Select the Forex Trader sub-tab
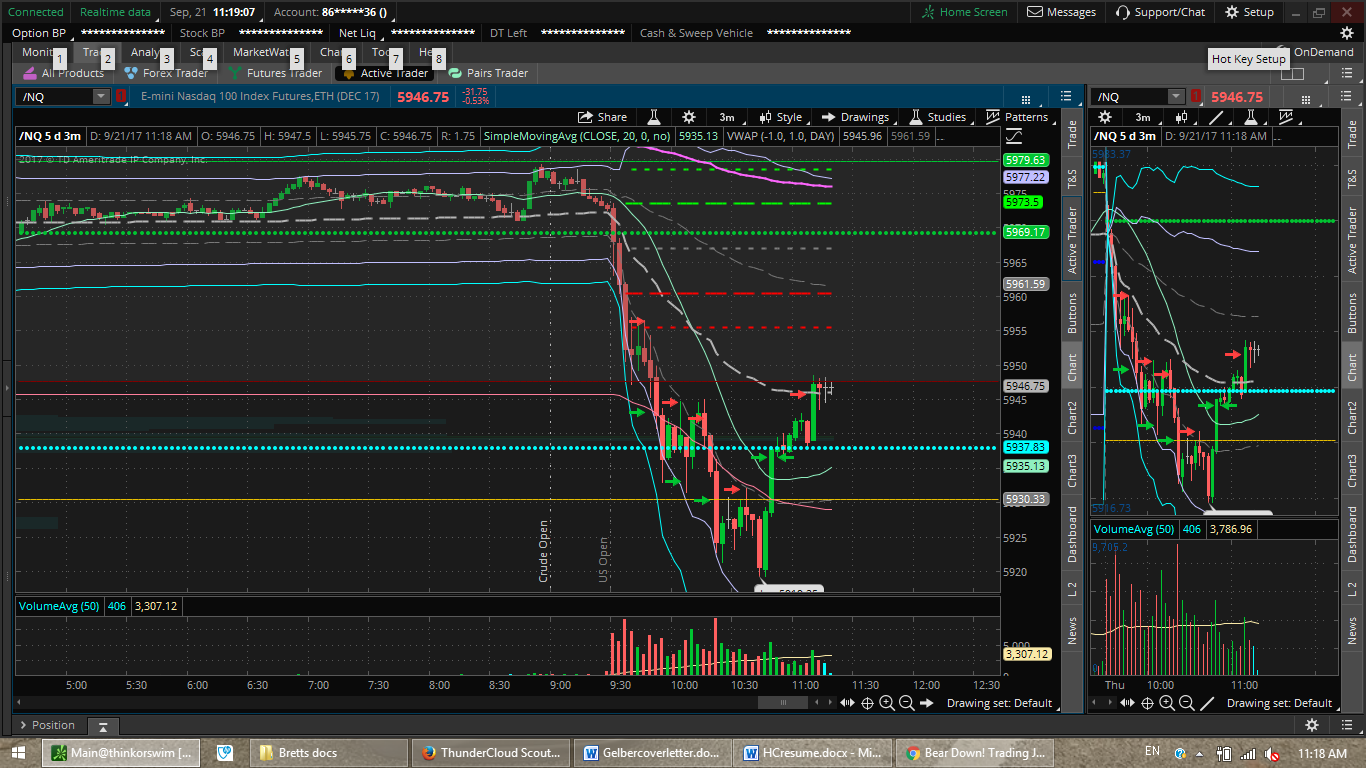This screenshot has height=768, width=1366. point(166,73)
